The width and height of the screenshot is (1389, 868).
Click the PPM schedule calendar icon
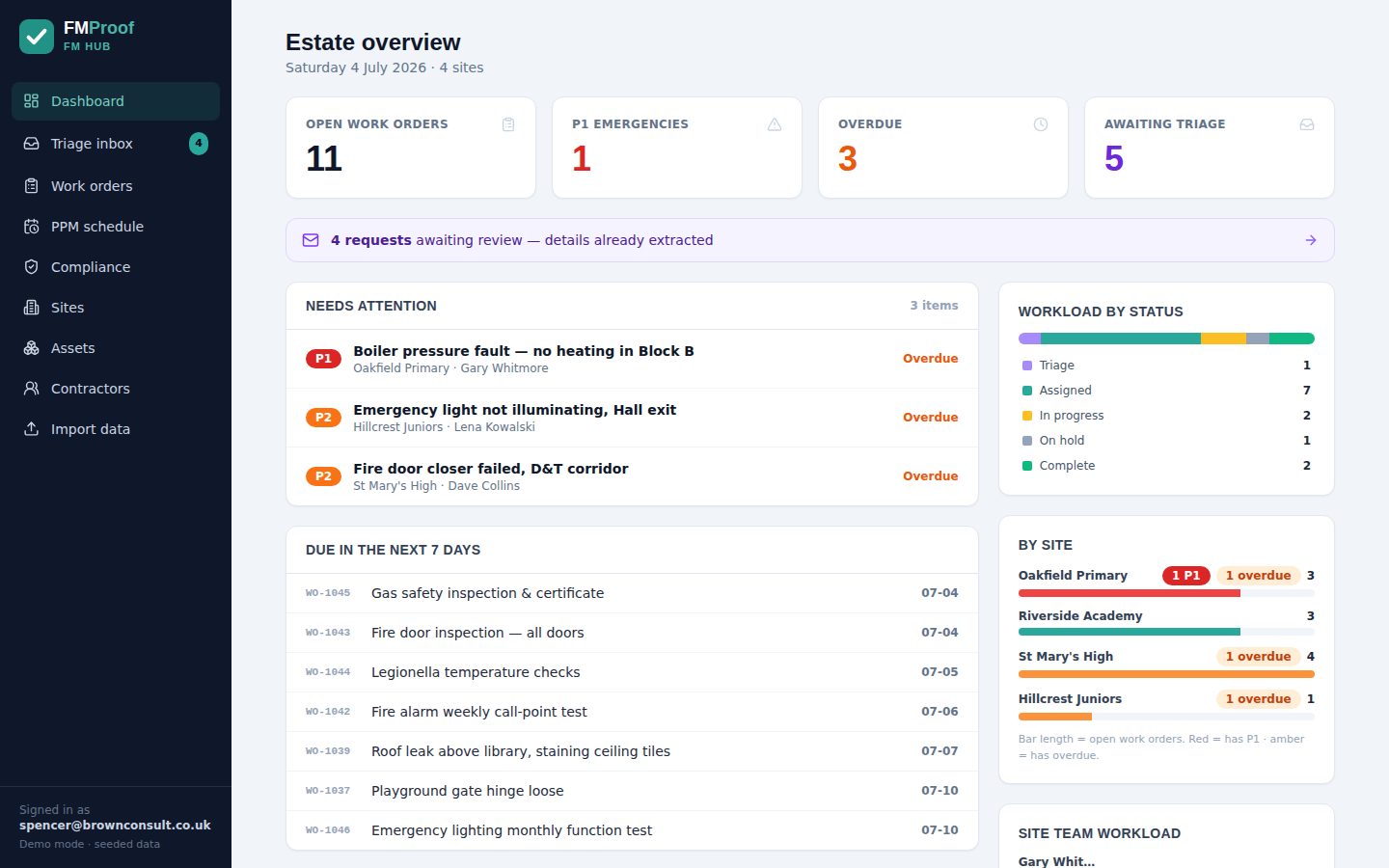point(32,227)
